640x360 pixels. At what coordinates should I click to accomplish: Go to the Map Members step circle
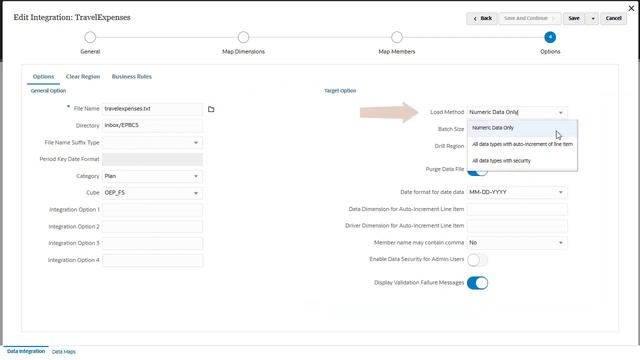[x=397, y=37]
